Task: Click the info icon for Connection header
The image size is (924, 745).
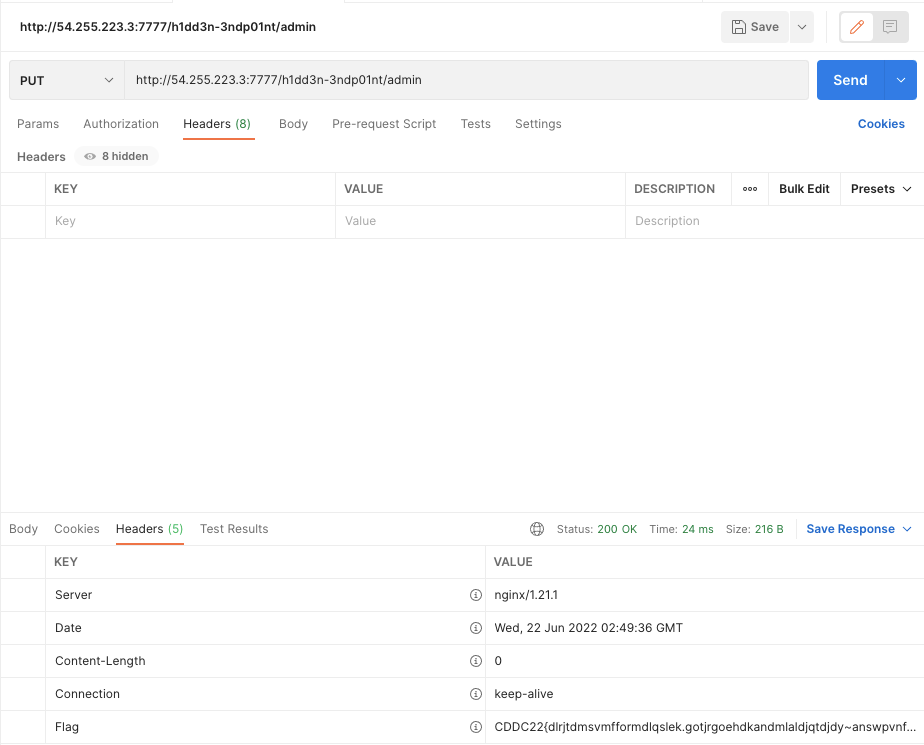Action: click(x=476, y=694)
